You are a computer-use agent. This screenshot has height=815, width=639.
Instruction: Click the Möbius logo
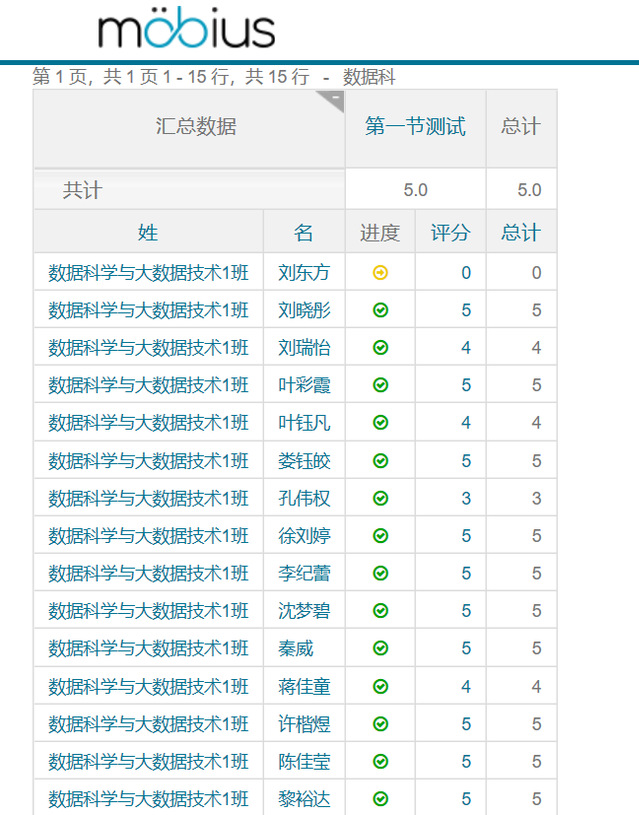click(186, 30)
